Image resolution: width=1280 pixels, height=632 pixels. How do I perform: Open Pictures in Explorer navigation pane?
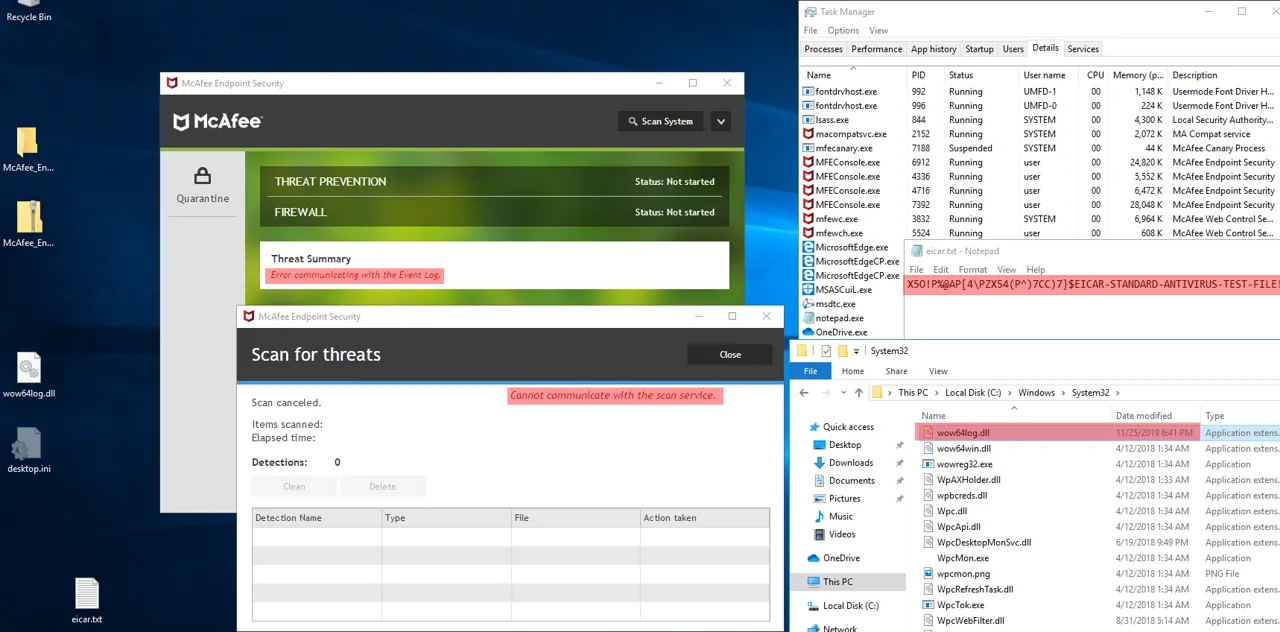(x=844, y=499)
